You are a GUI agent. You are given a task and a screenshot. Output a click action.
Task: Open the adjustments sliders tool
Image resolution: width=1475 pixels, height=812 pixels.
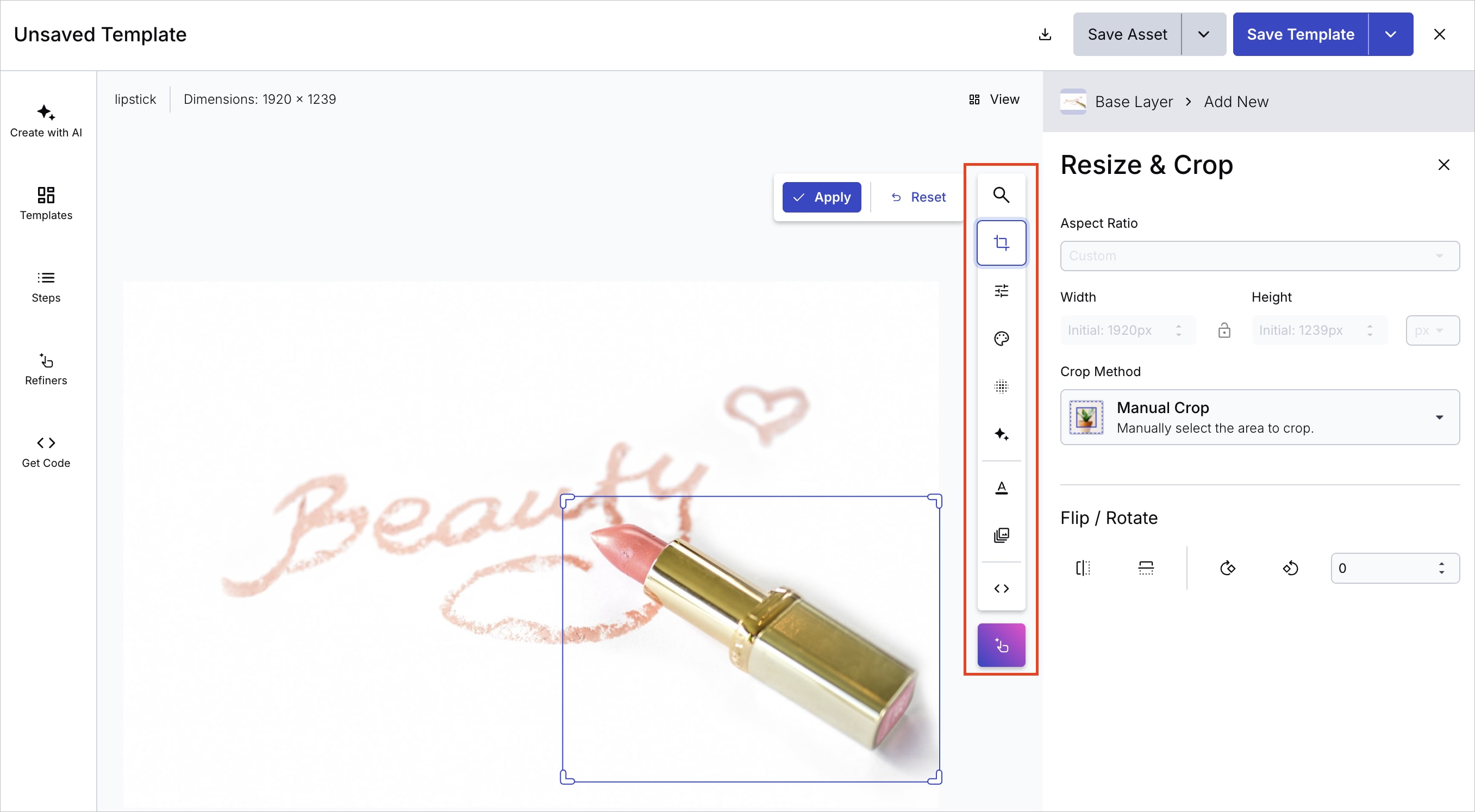click(1001, 291)
